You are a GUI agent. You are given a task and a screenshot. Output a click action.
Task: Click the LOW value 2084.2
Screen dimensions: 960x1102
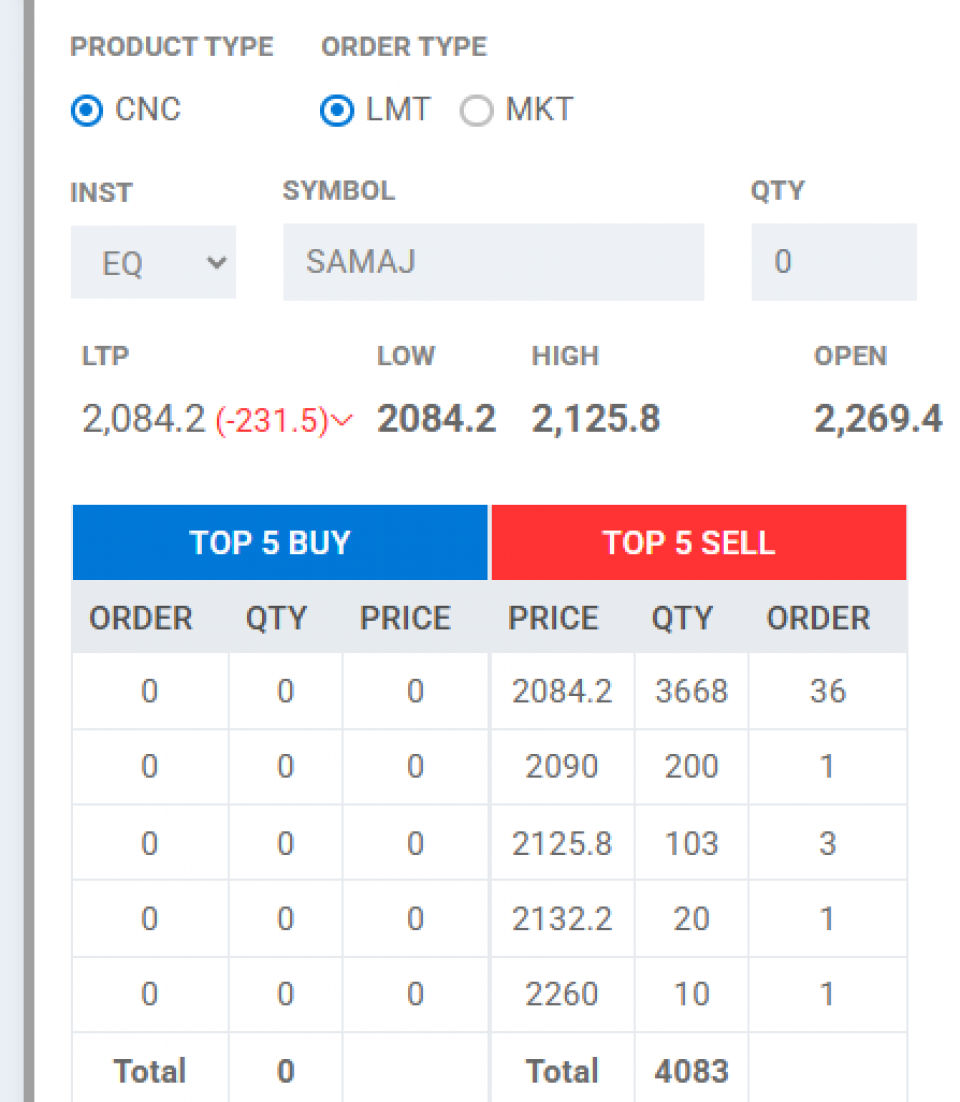pyautogui.click(x=436, y=419)
